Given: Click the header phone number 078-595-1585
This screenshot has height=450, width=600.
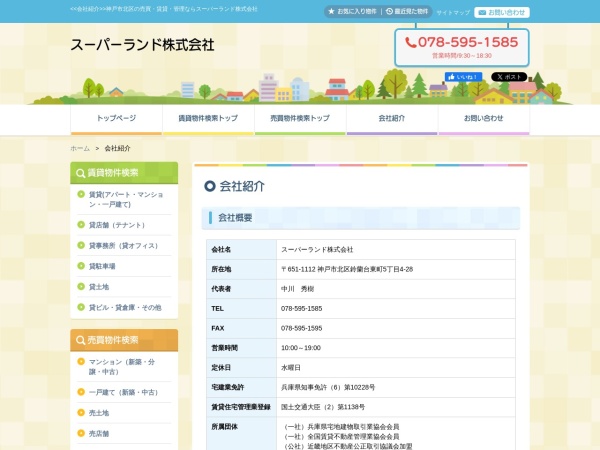Looking at the screenshot, I should (468, 42).
